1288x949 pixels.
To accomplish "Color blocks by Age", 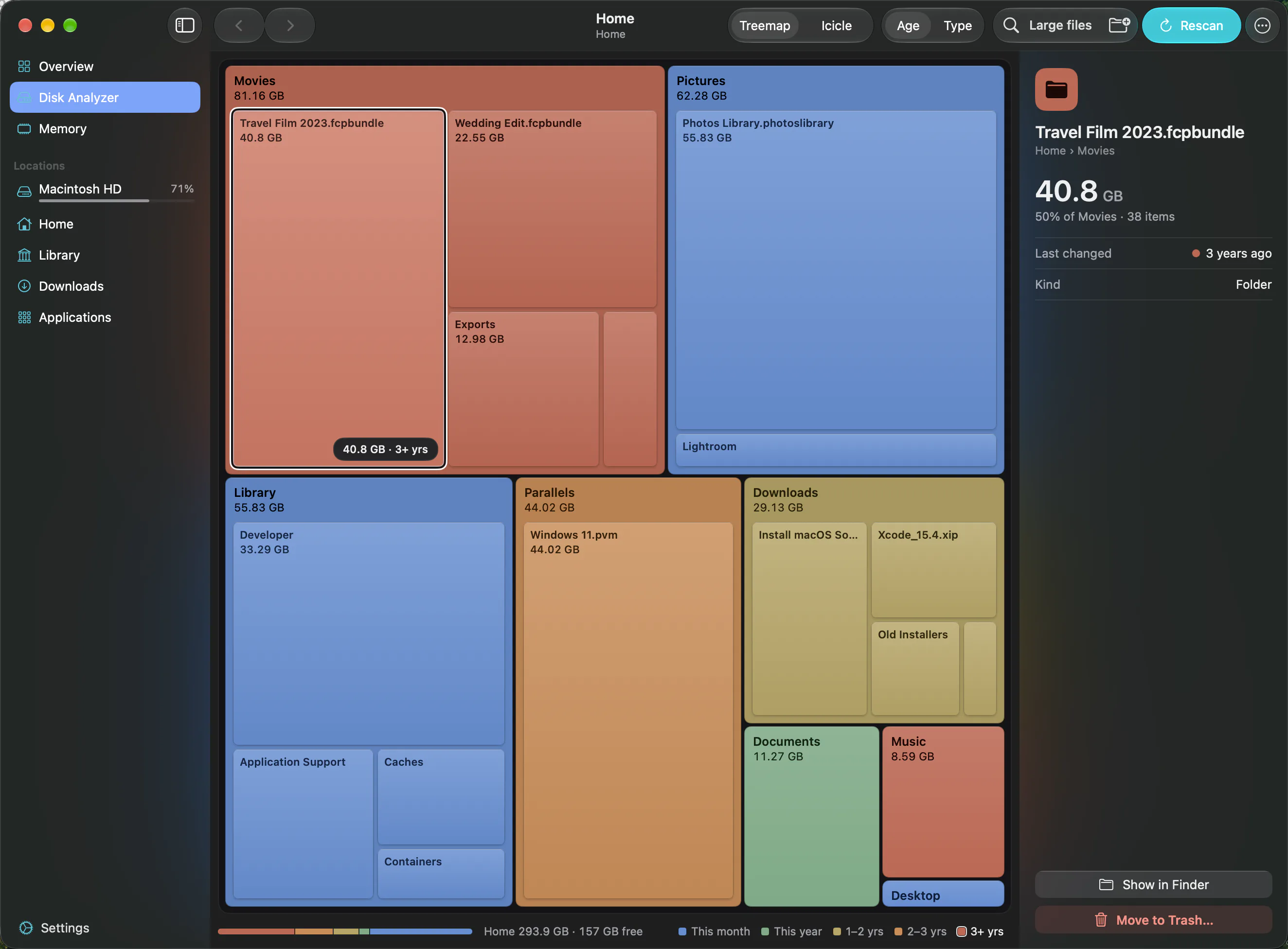I will coord(908,25).
